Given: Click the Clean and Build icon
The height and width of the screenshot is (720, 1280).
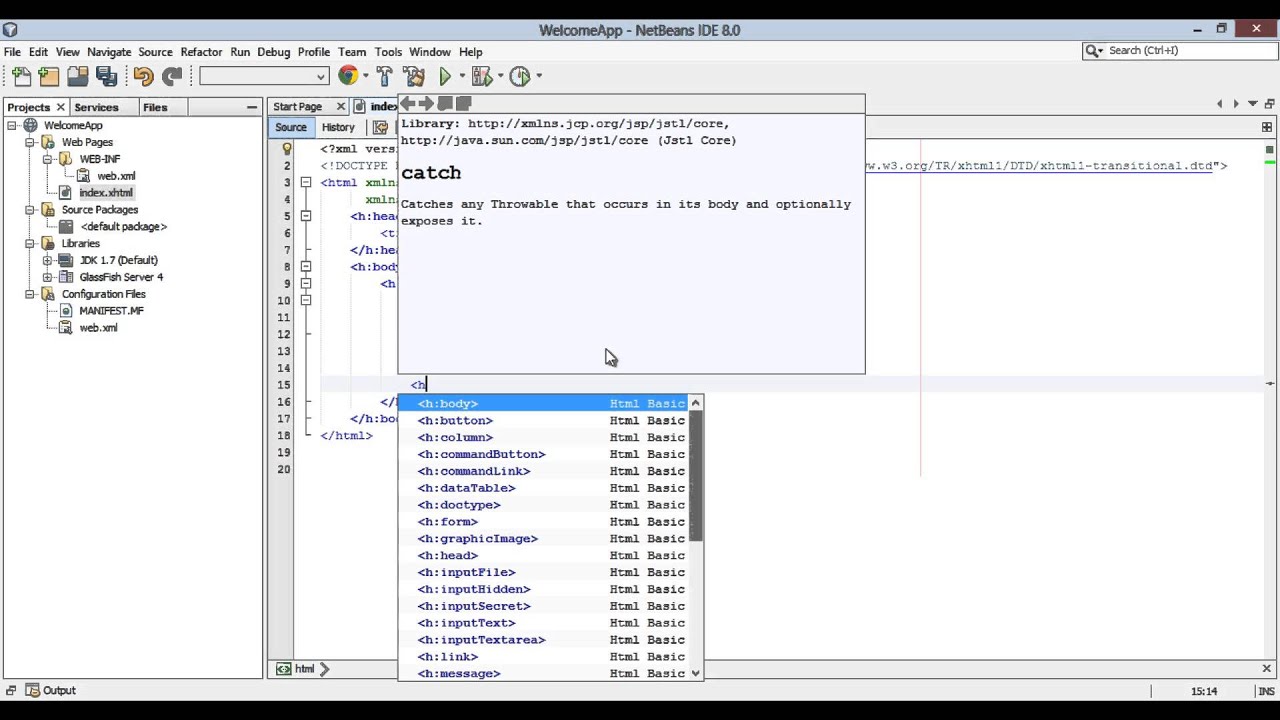Looking at the screenshot, I should [414, 76].
